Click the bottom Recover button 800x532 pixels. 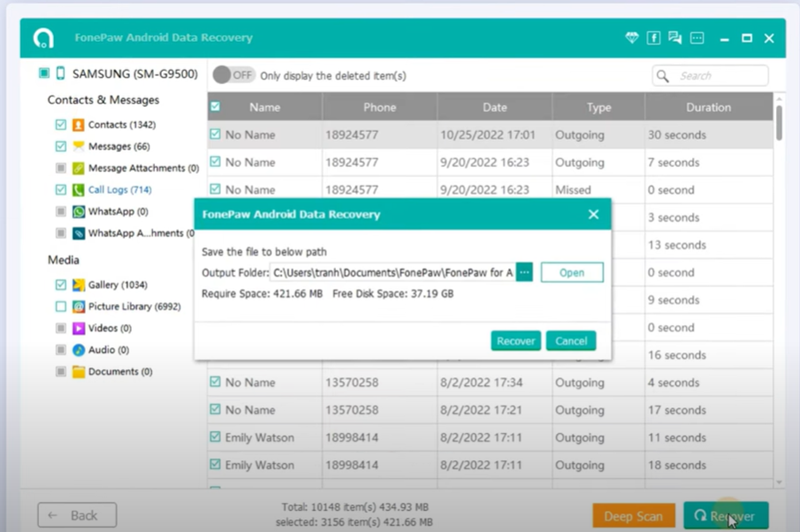[x=726, y=516]
